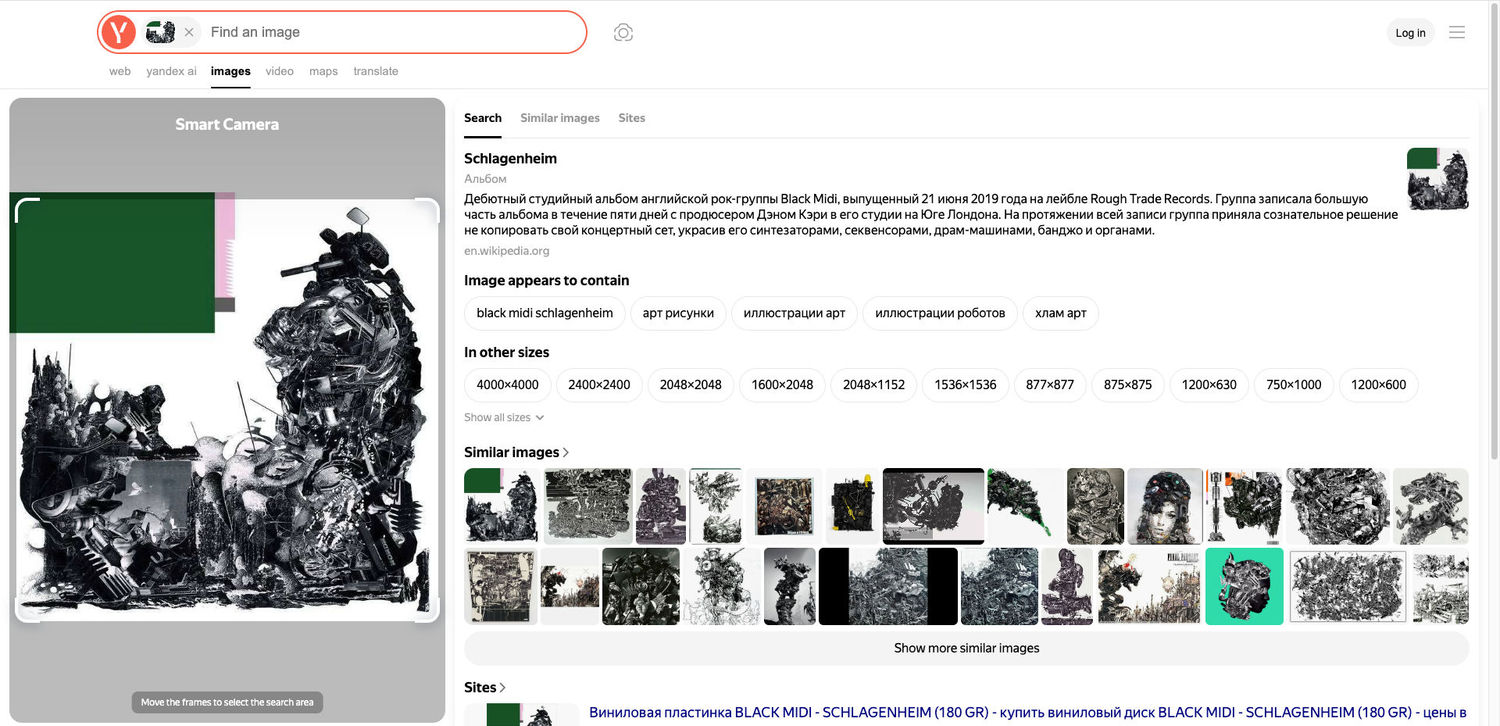Select the black midi schlagenheim tag
Screen dimensions: 1500x726
545,313
